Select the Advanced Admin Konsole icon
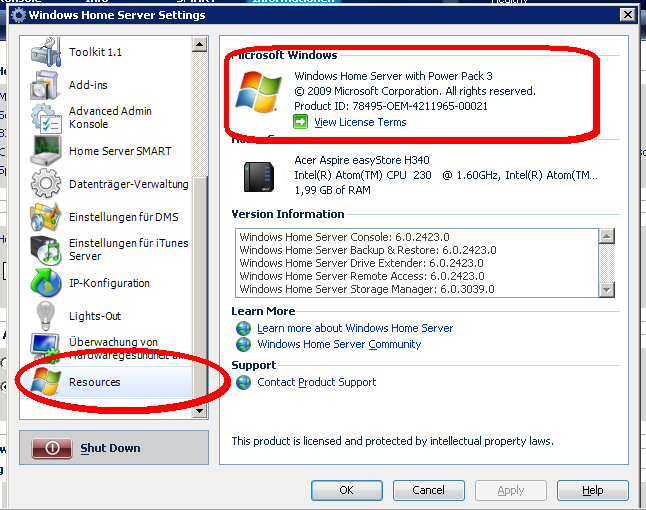 coord(46,118)
